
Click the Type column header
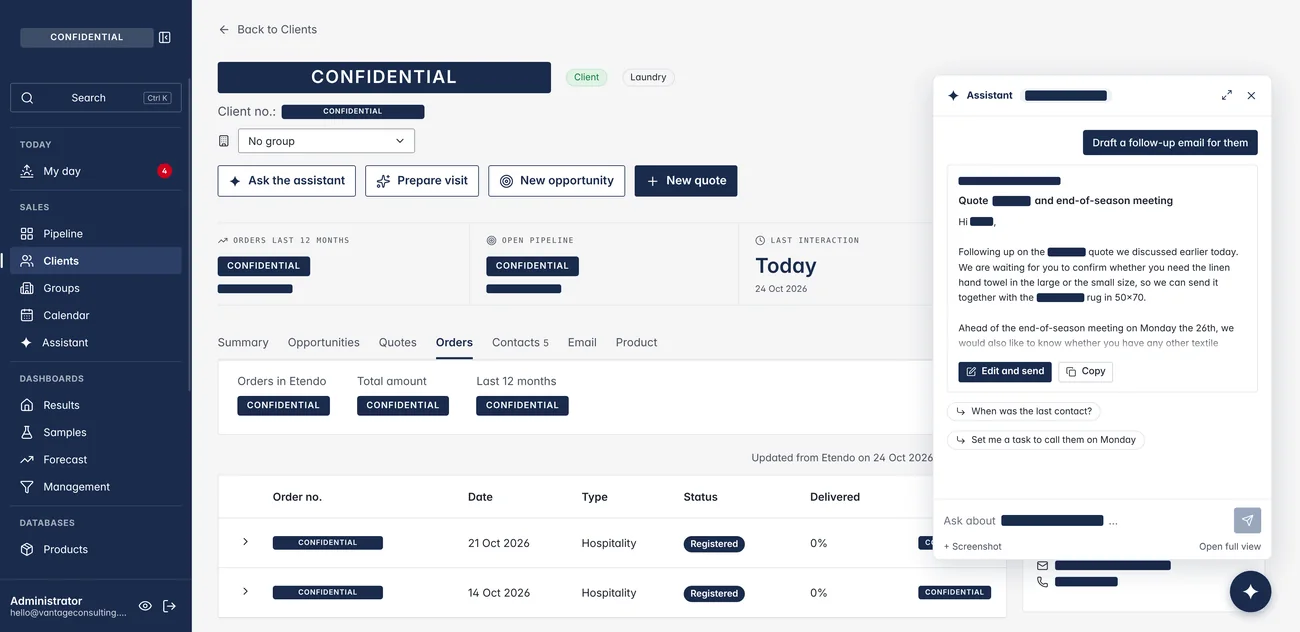(x=595, y=497)
